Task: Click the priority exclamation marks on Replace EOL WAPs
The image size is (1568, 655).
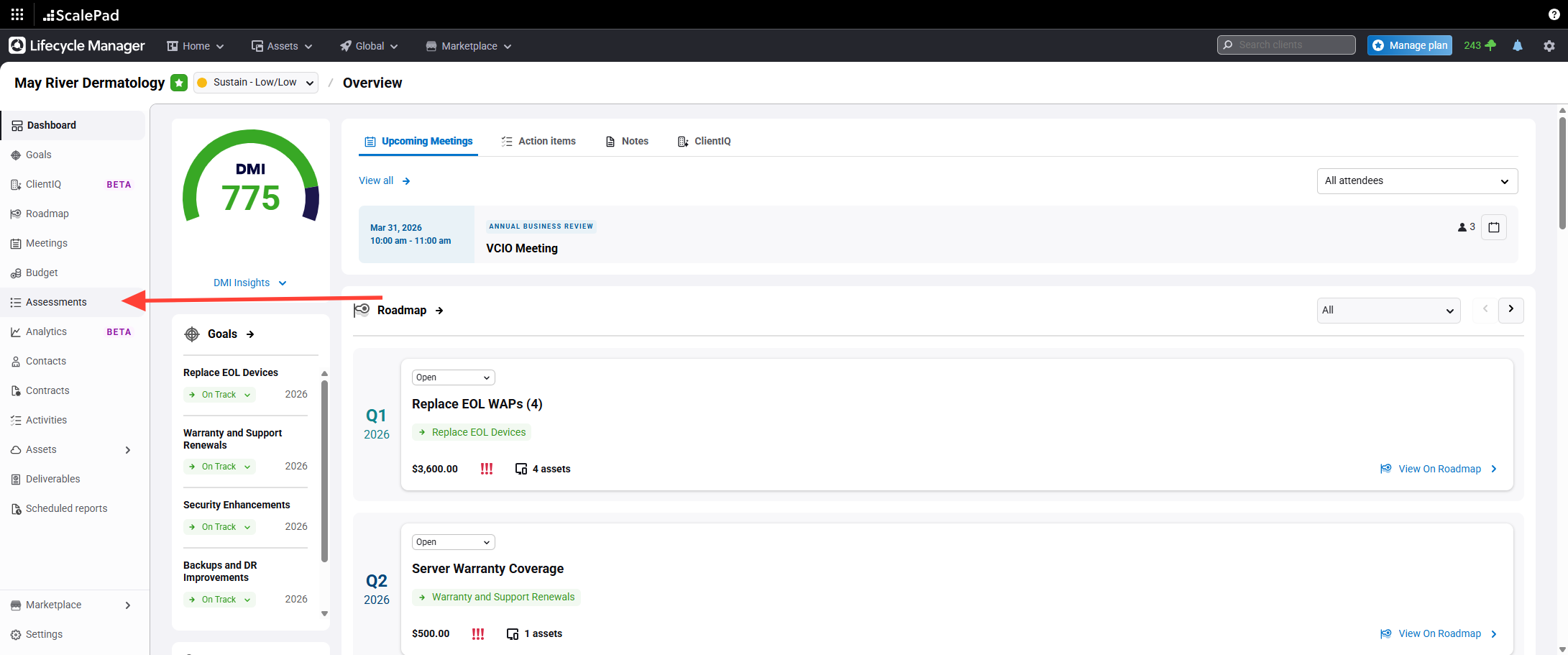Action: tap(487, 469)
